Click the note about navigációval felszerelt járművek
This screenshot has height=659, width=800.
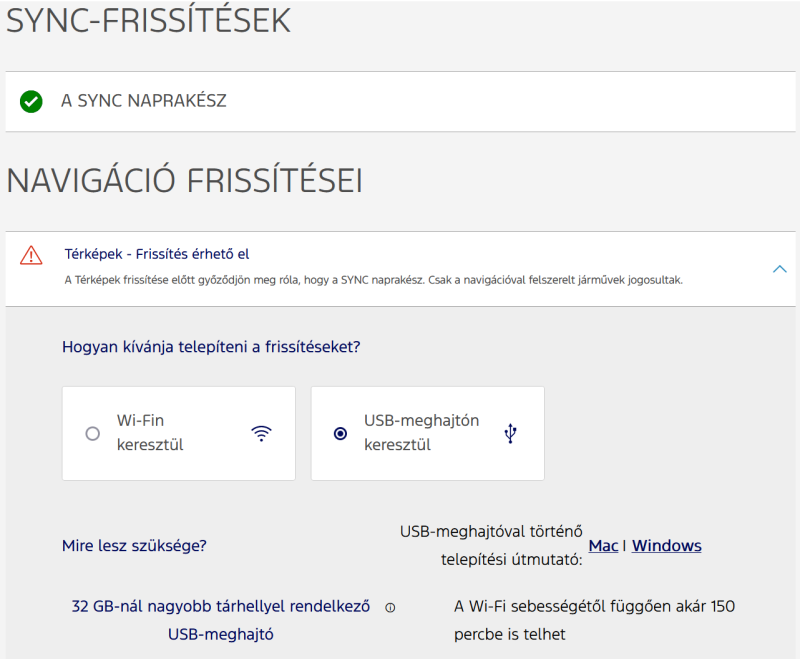click(x=373, y=280)
